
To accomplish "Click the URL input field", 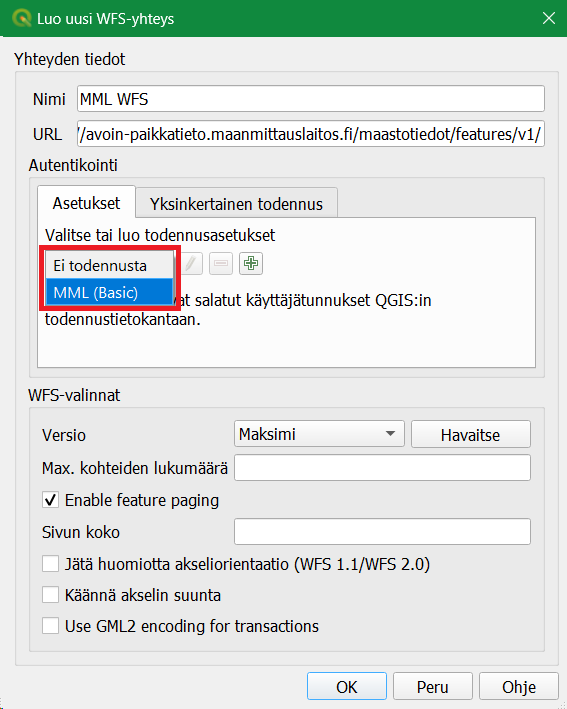I will (x=311, y=134).
